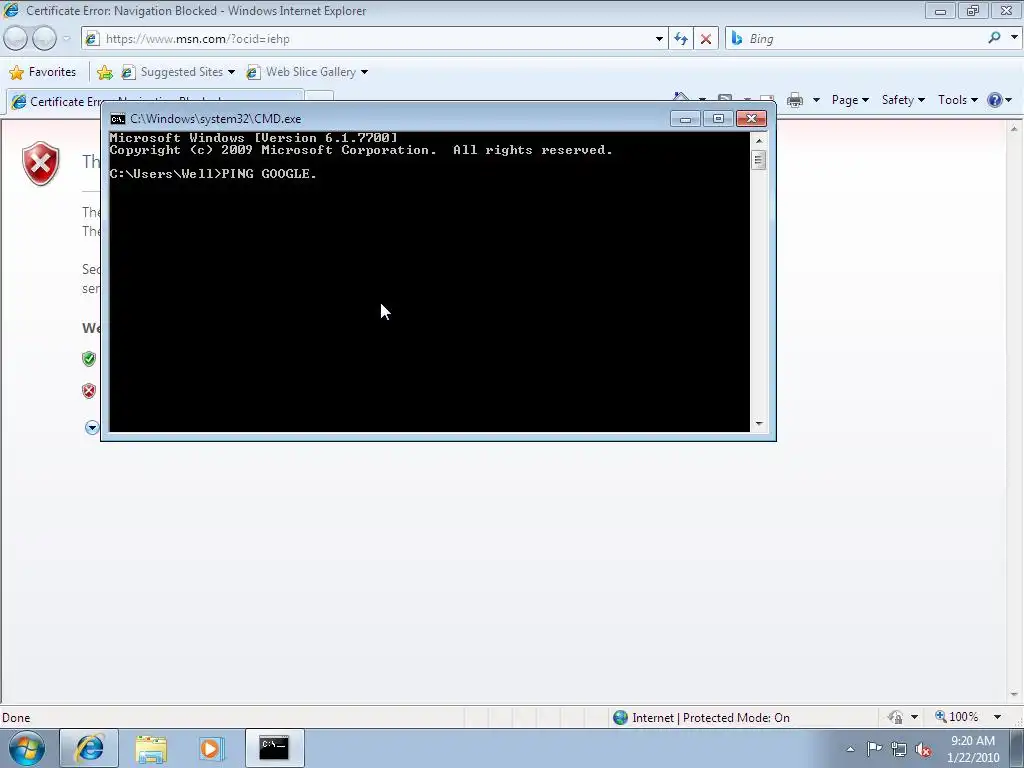The image size is (1024, 768).
Task: Click the blue Help icon
Action: [x=995, y=100]
